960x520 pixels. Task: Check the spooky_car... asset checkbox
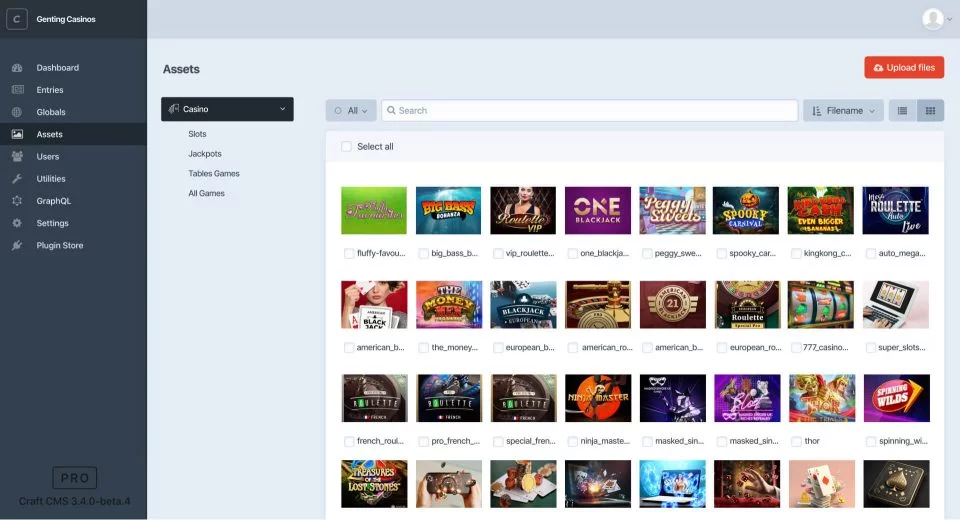pyautogui.click(x=722, y=254)
